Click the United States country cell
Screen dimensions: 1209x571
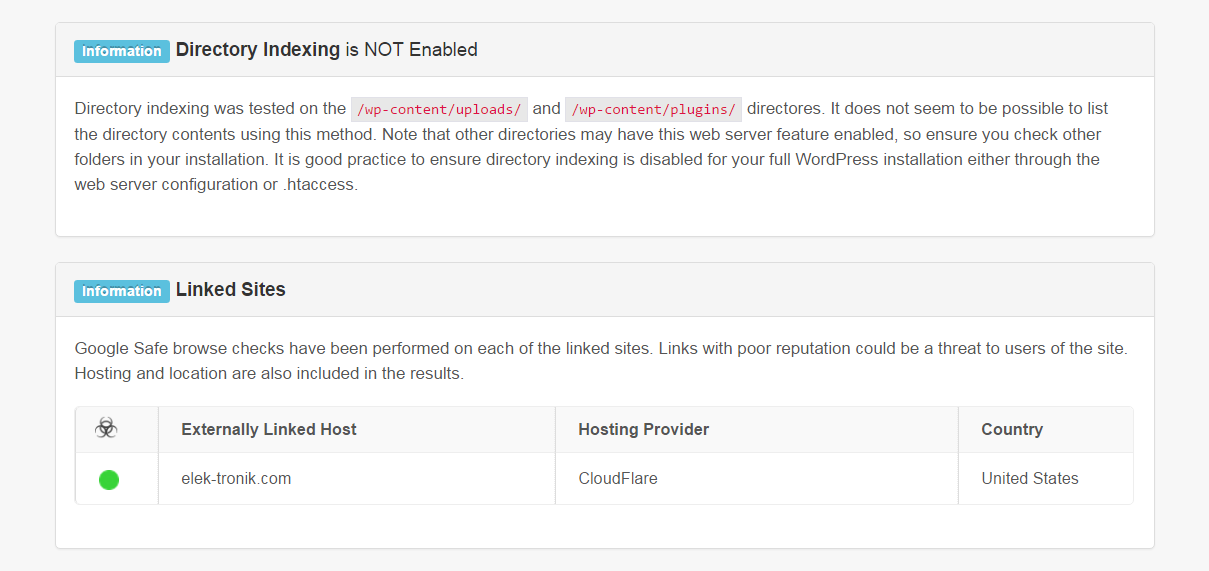[1030, 478]
